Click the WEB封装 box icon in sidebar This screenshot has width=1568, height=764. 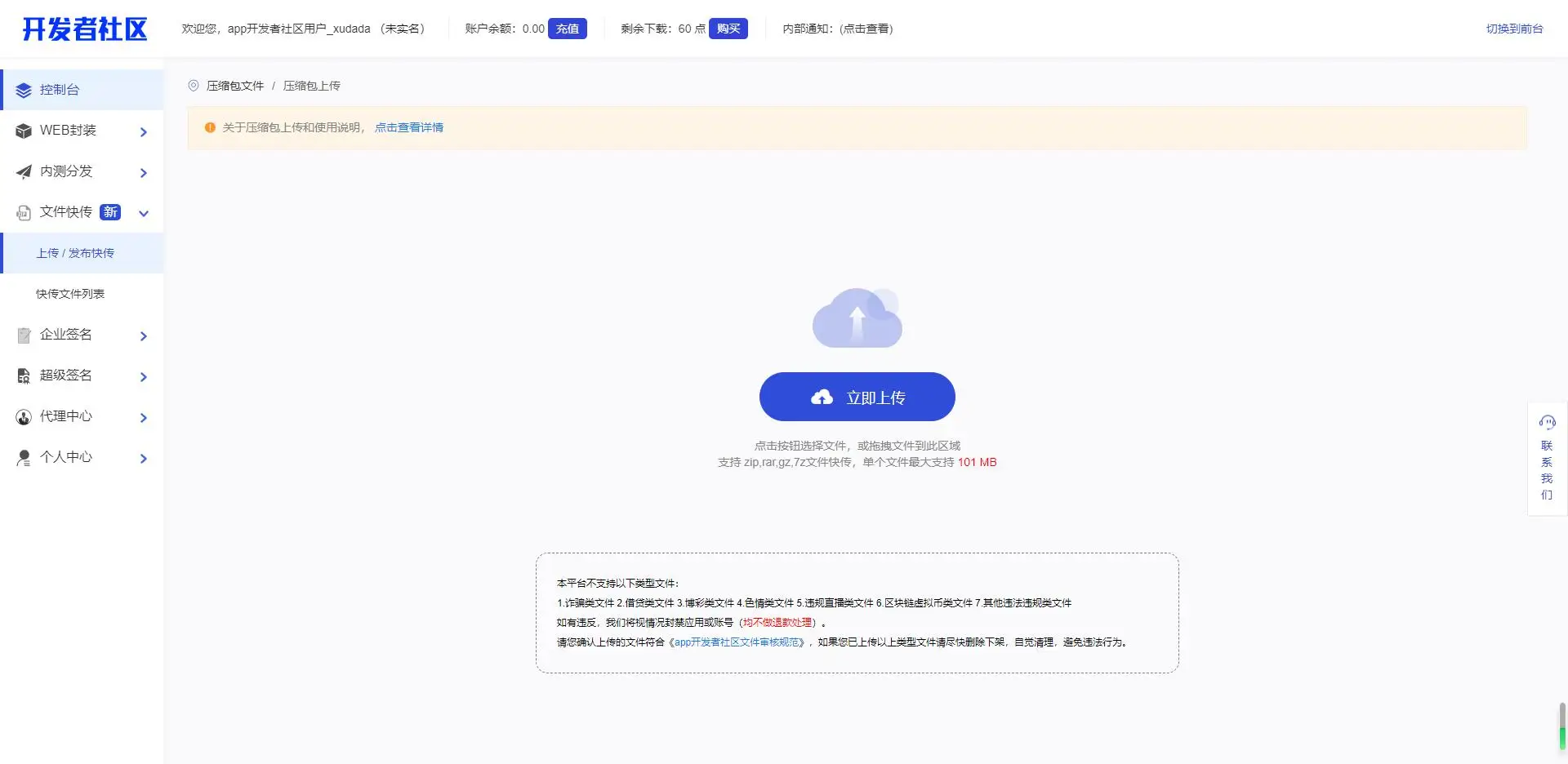(x=24, y=131)
